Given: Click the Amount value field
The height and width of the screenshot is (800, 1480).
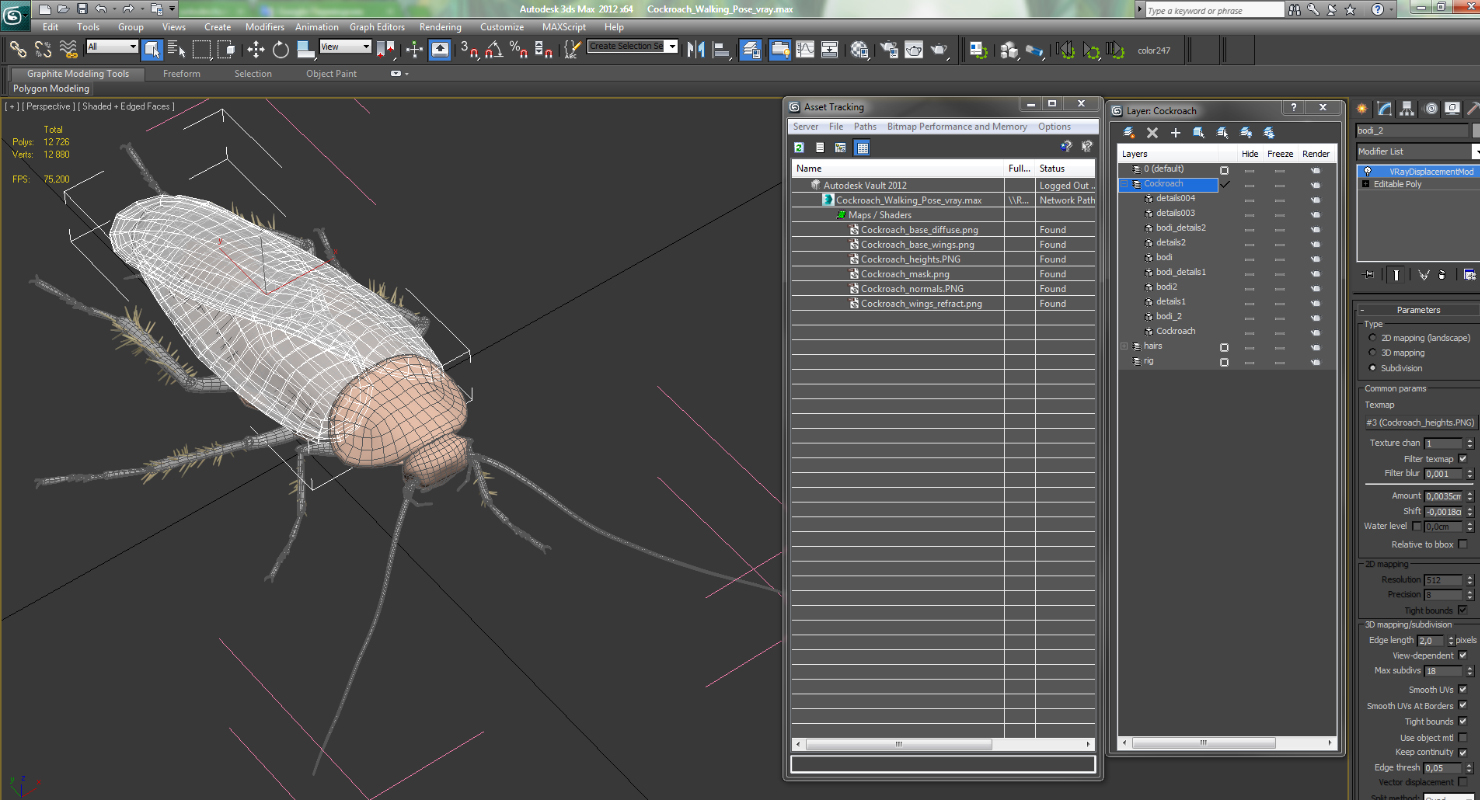Looking at the screenshot, I should (1443, 496).
